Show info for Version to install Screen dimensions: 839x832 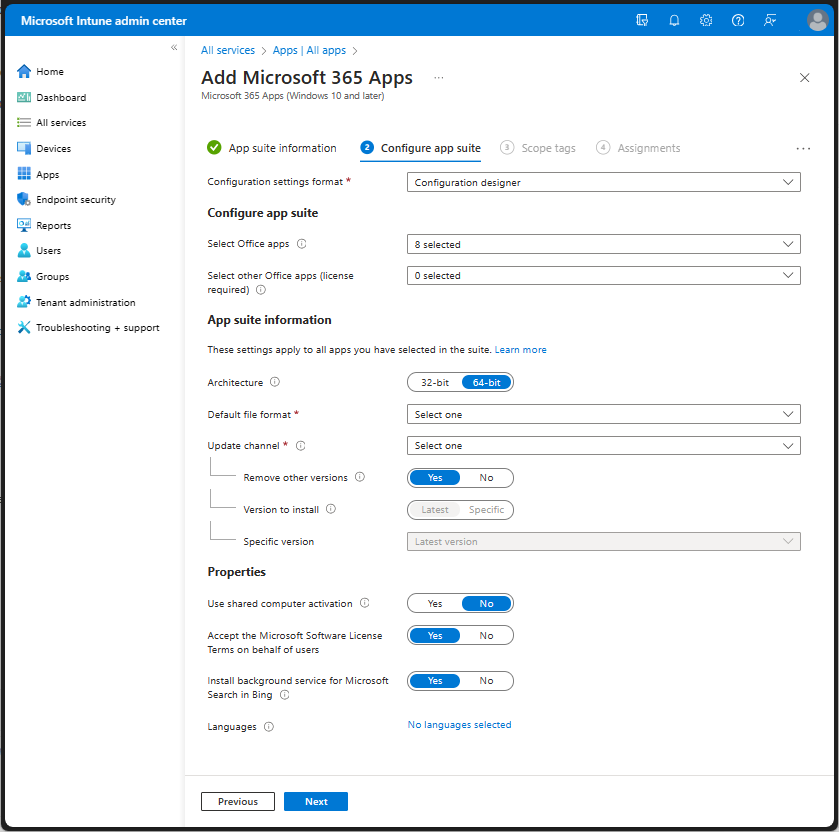[331, 509]
